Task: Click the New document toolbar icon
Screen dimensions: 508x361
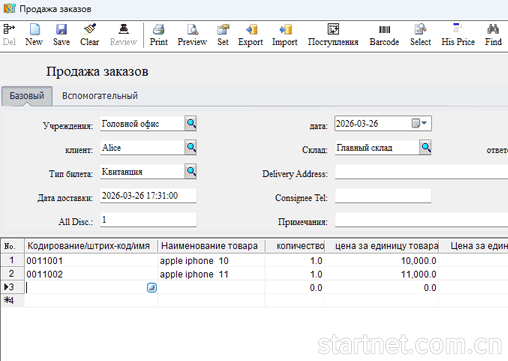Action: pos(34,29)
